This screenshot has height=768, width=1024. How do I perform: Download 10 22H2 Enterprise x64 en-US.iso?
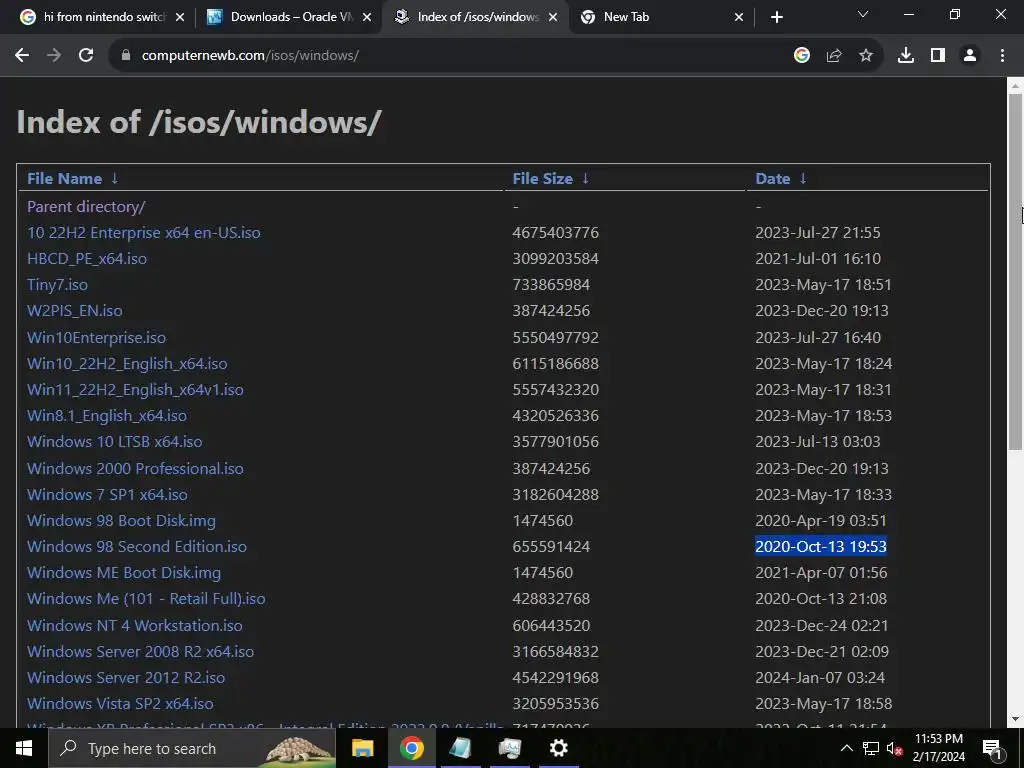(x=144, y=232)
